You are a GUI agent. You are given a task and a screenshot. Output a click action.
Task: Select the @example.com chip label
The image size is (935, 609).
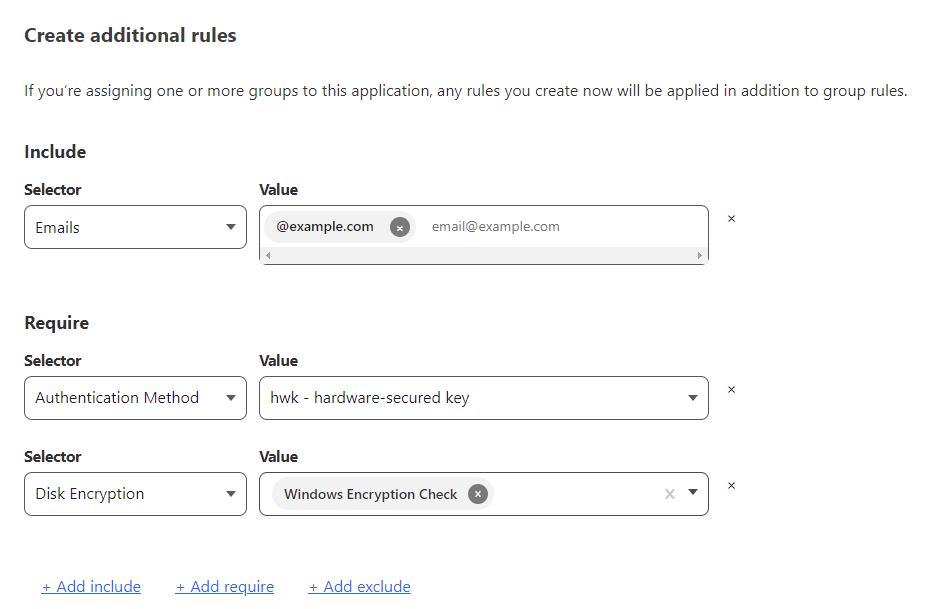point(325,227)
